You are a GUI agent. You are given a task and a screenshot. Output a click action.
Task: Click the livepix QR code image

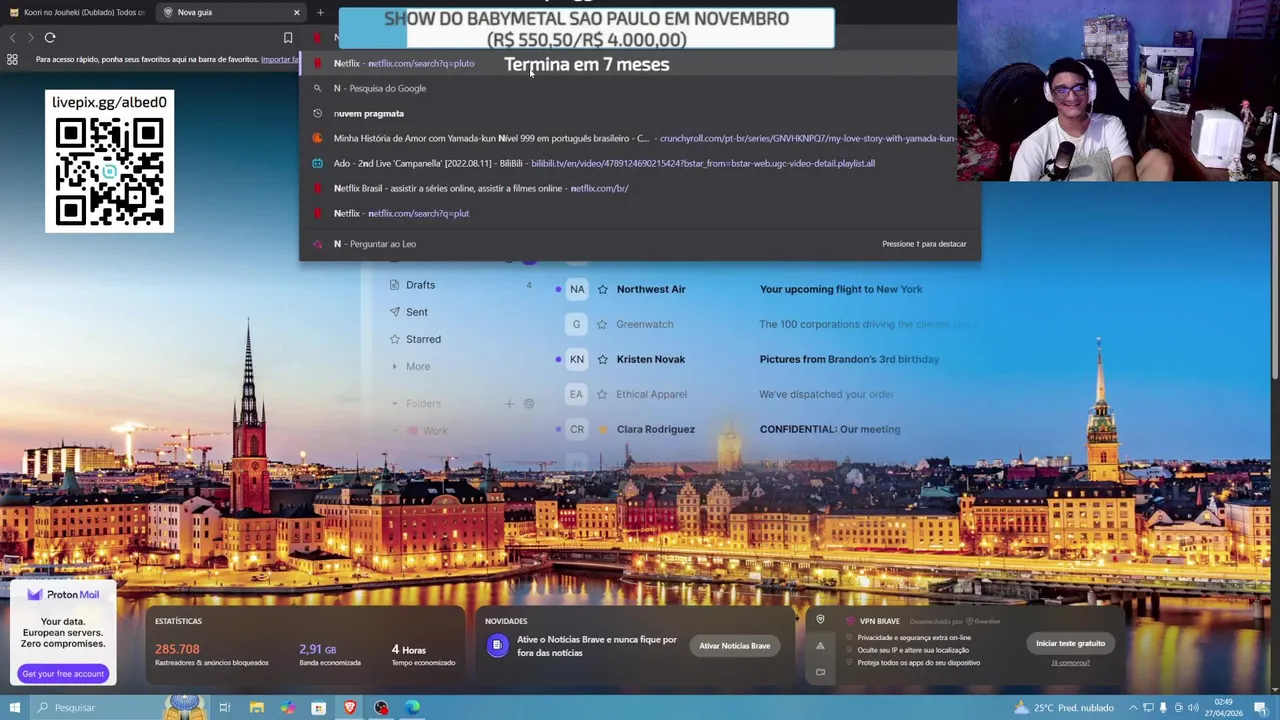pos(109,171)
